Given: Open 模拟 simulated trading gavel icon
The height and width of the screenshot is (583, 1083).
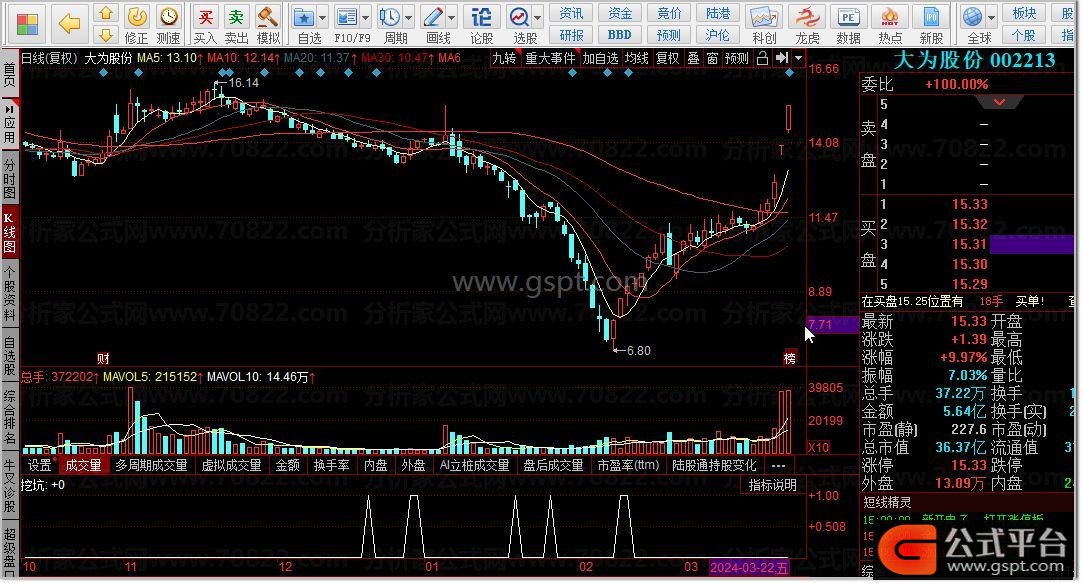Looking at the screenshot, I should click(x=267, y=17).
